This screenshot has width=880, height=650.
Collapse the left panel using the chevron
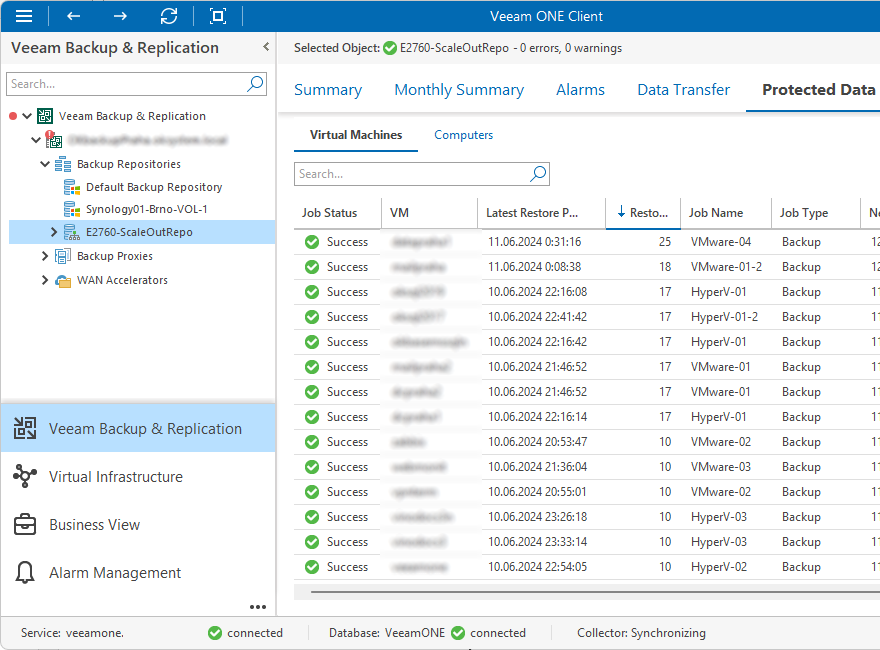(265, 46)
